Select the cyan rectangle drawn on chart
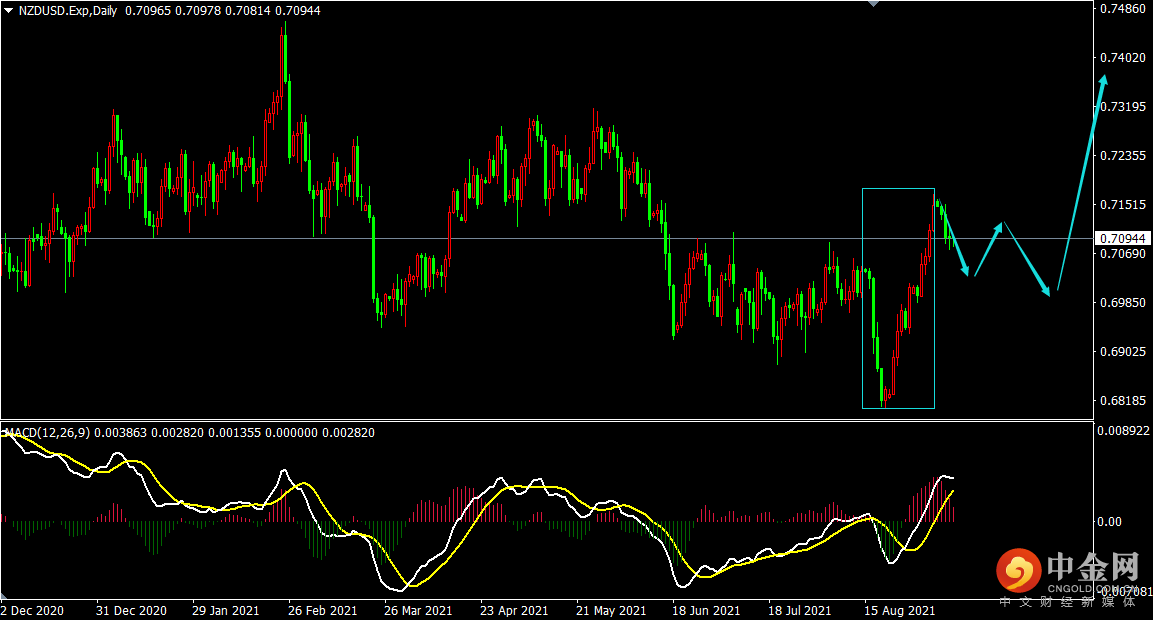The height and width of the screenshot is (620, 1153). [x=863, y=298]
